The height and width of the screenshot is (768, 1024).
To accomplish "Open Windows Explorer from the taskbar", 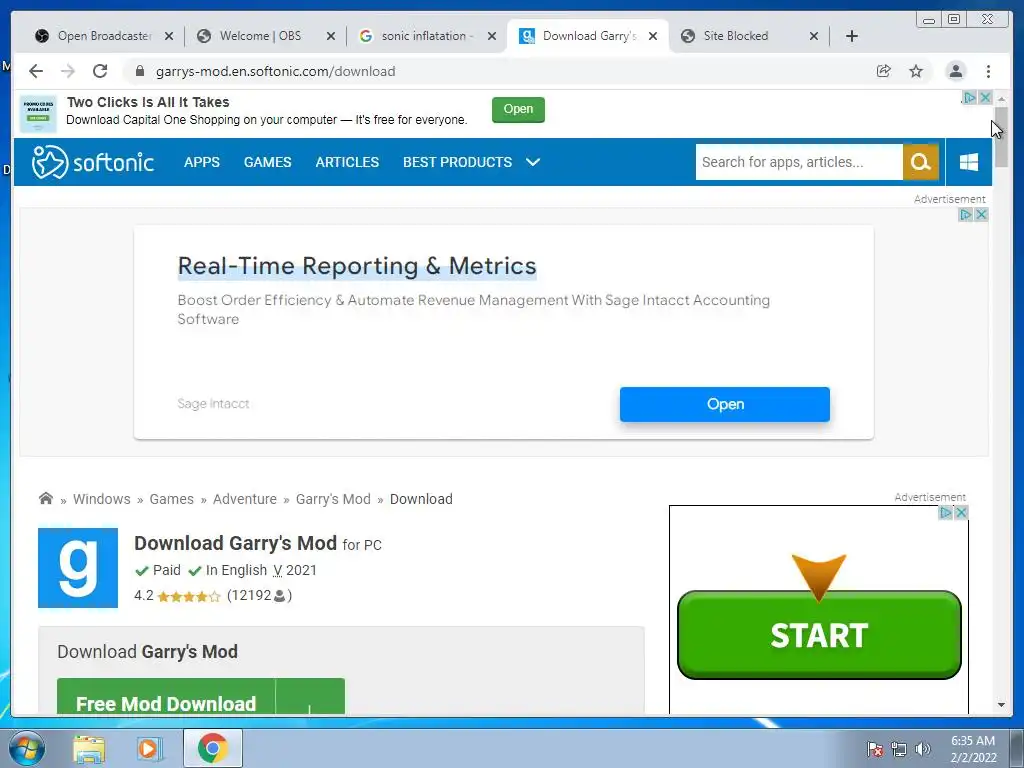I will click(x=89, y=749).
